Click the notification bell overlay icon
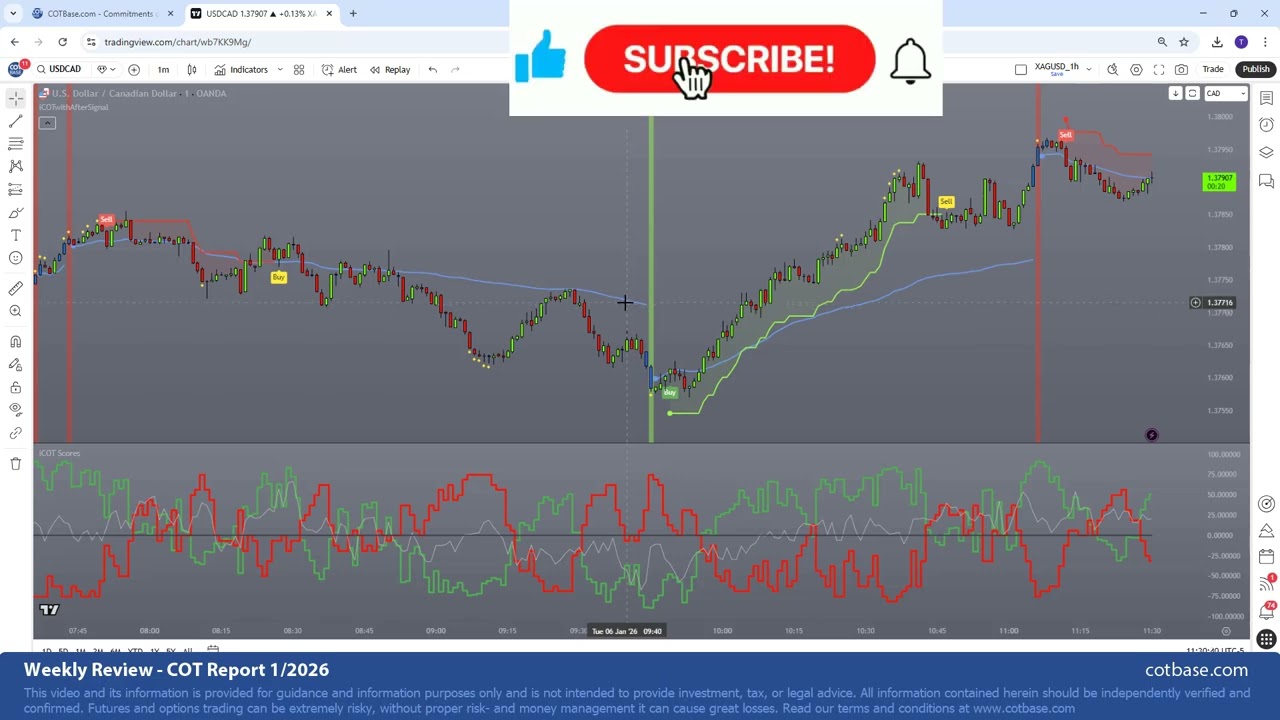 (910, 62)
